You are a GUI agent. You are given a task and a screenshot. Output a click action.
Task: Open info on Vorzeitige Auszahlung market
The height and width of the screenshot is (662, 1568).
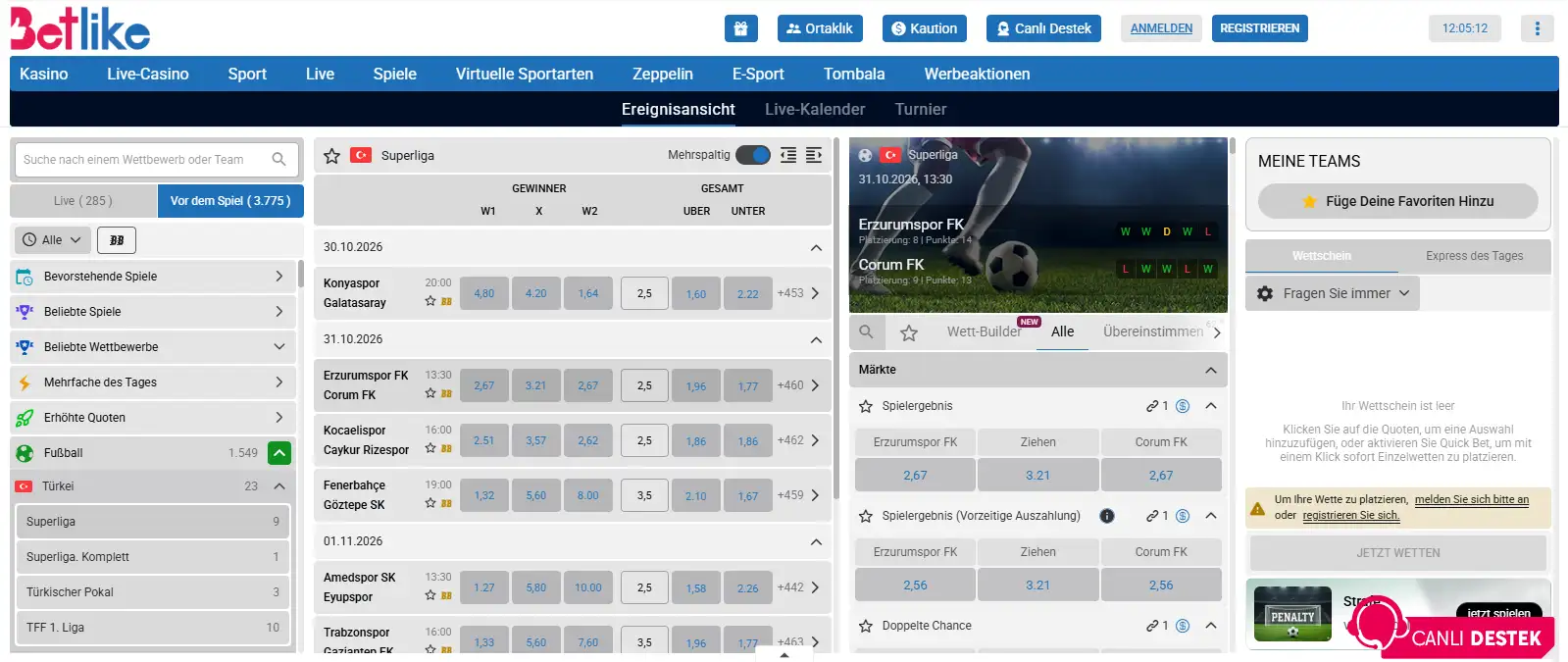[1107, 516]
